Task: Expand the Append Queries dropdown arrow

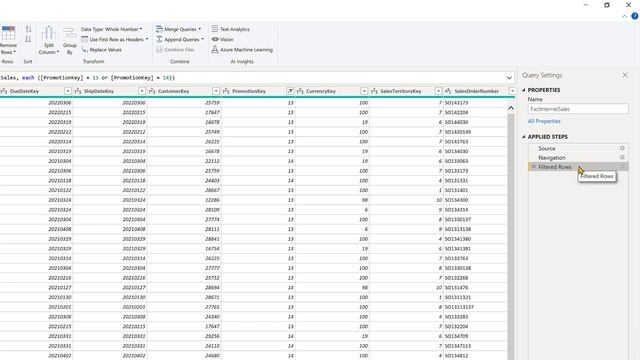Action: tap(203, 39)
